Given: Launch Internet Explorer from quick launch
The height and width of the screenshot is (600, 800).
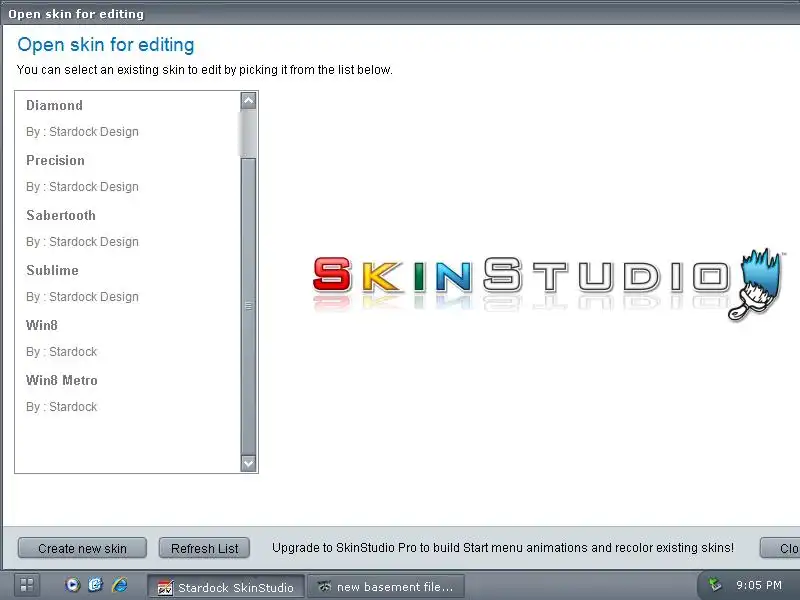Looking at the screenshot, I should pos(120,585).
